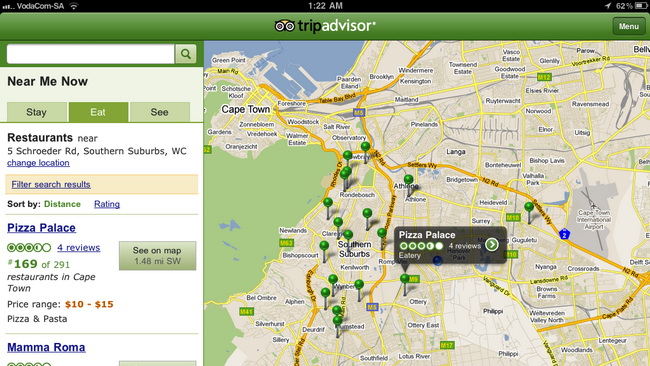Click the green pin west of airport

pyautogui.click(x=529, y=206)
